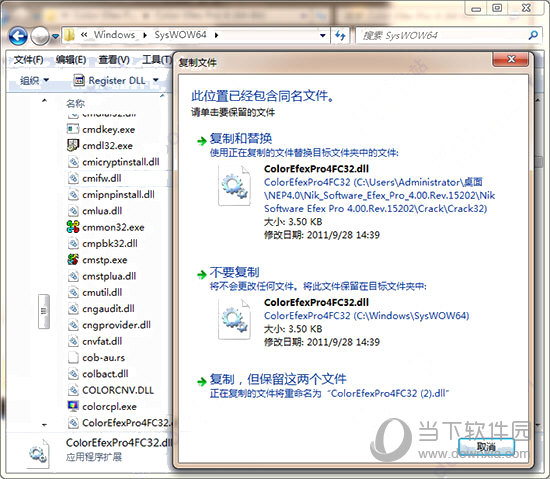Select SysWOW64 segment in address path
Screen dimensions: 550x479
180,35
